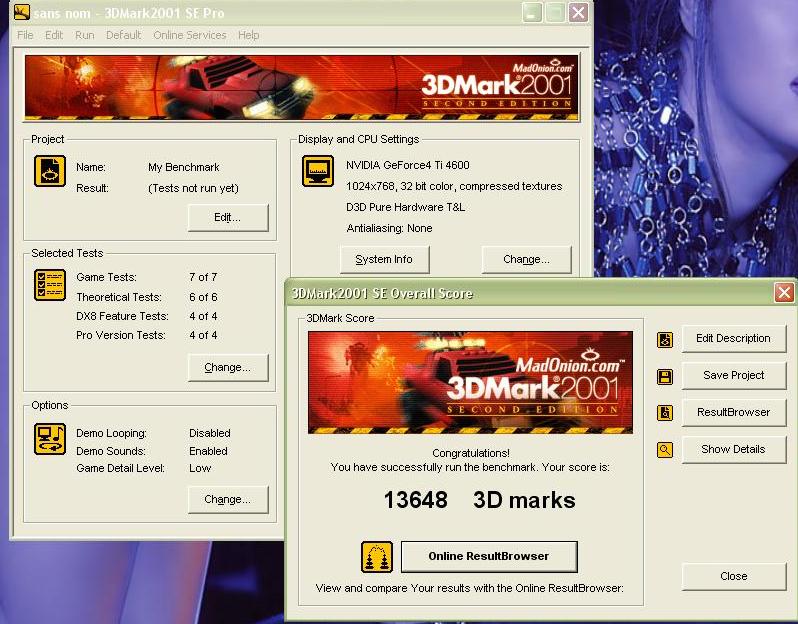Click the Edit Description button
798x624 pixels.
pyautogui.click(x=733, y=338)
